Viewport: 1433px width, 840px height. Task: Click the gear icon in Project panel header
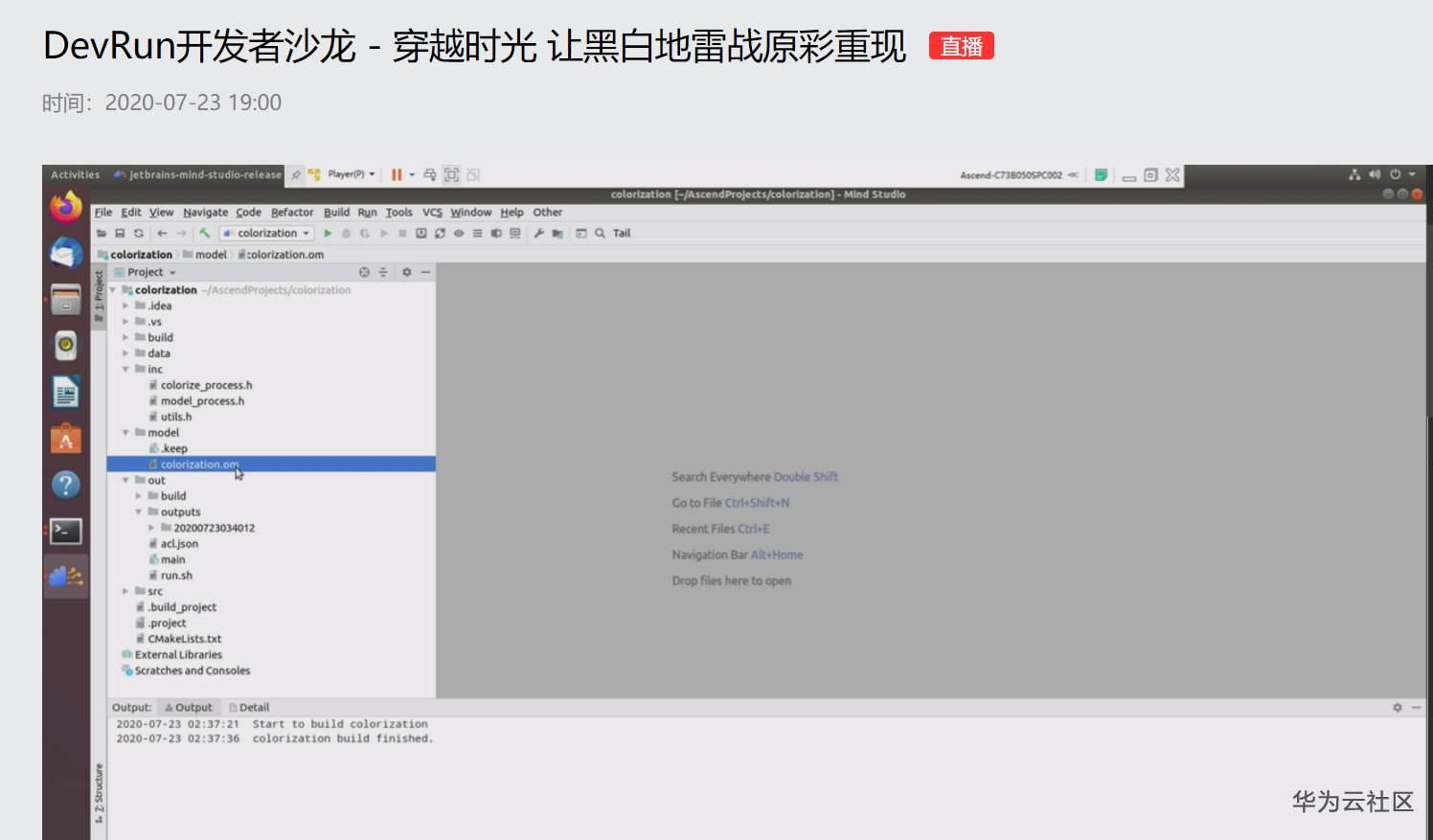406,272
